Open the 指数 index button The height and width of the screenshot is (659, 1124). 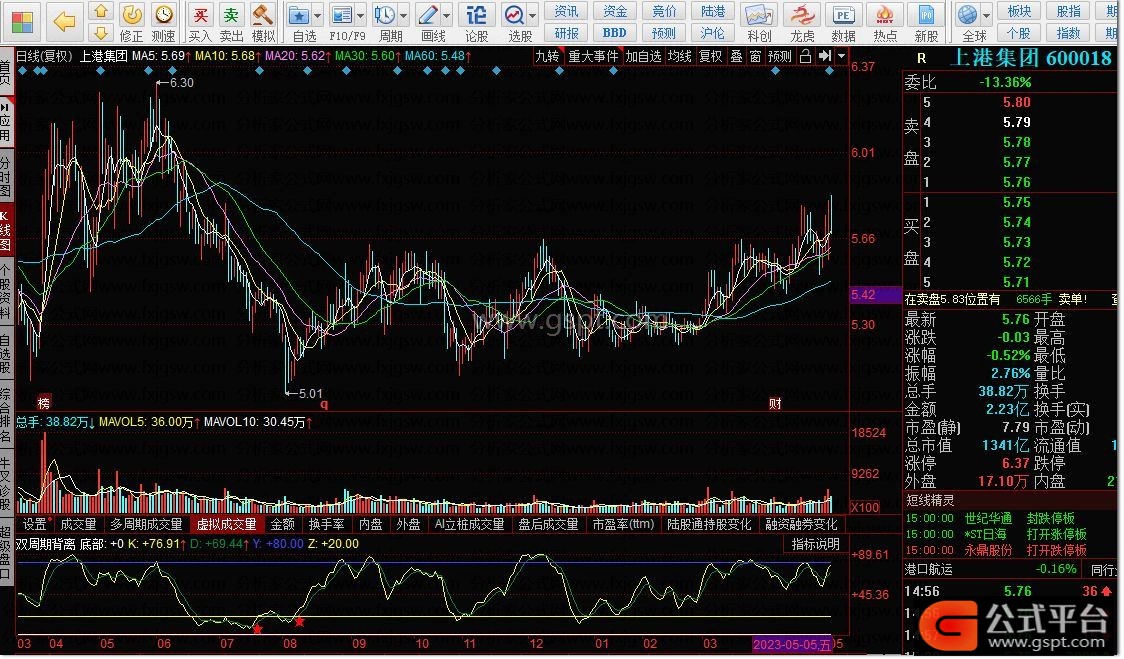[x=1068, y=33]
